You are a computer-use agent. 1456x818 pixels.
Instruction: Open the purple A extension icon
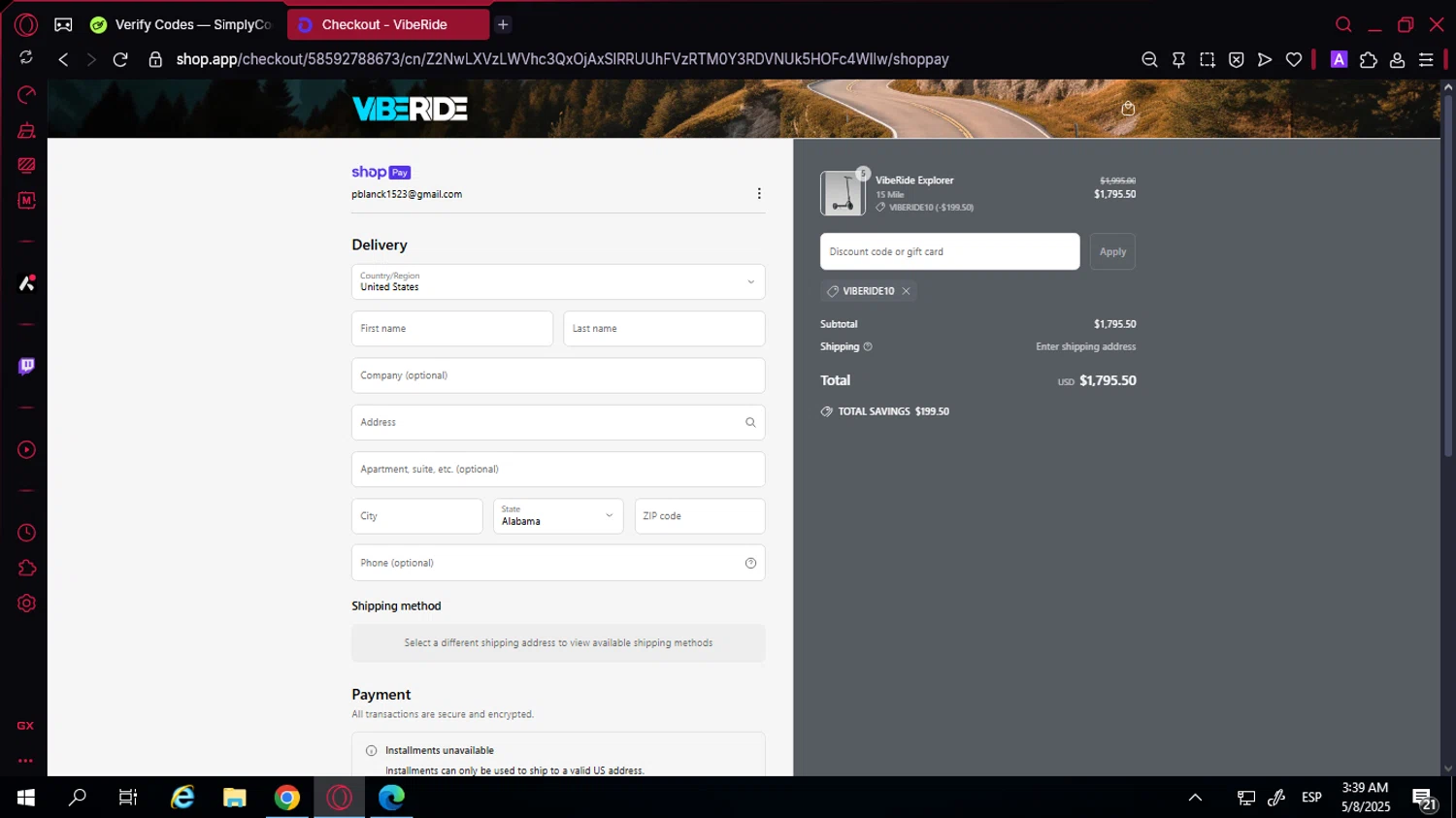1339,60
